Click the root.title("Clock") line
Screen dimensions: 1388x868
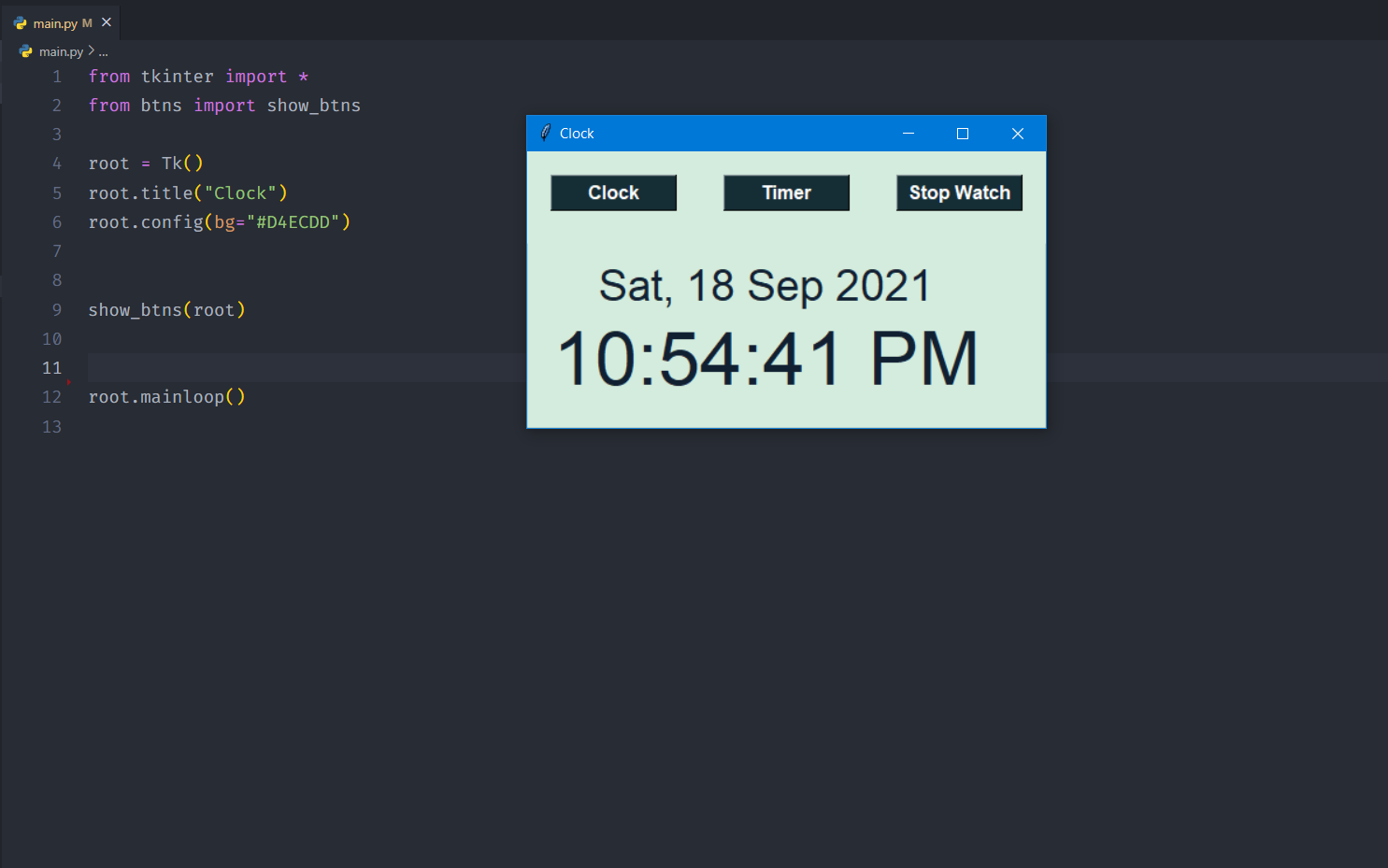click(187, 192)
